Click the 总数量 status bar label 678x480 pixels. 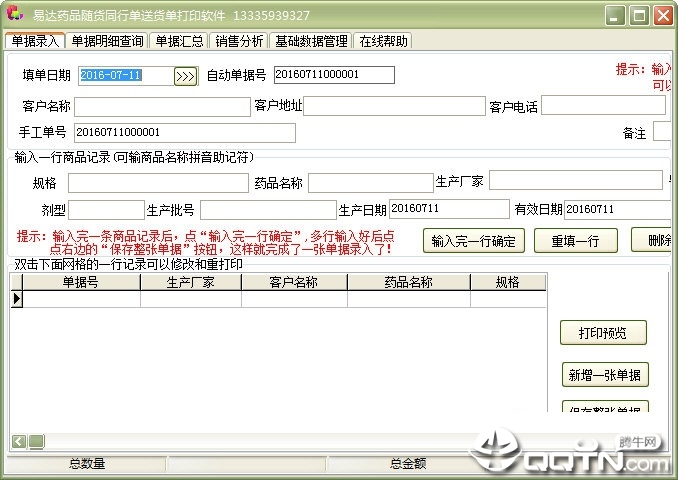click(x=87, y=464)
